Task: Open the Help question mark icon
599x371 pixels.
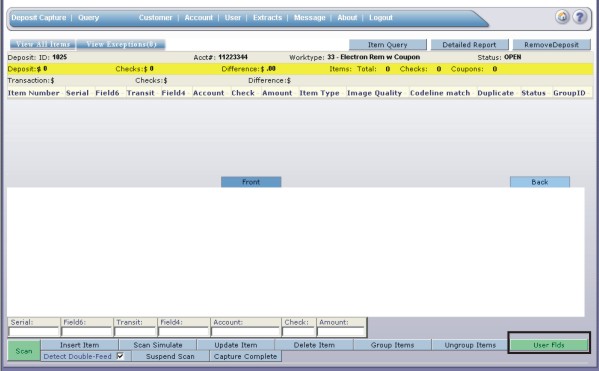Action: tap(580, 17)
